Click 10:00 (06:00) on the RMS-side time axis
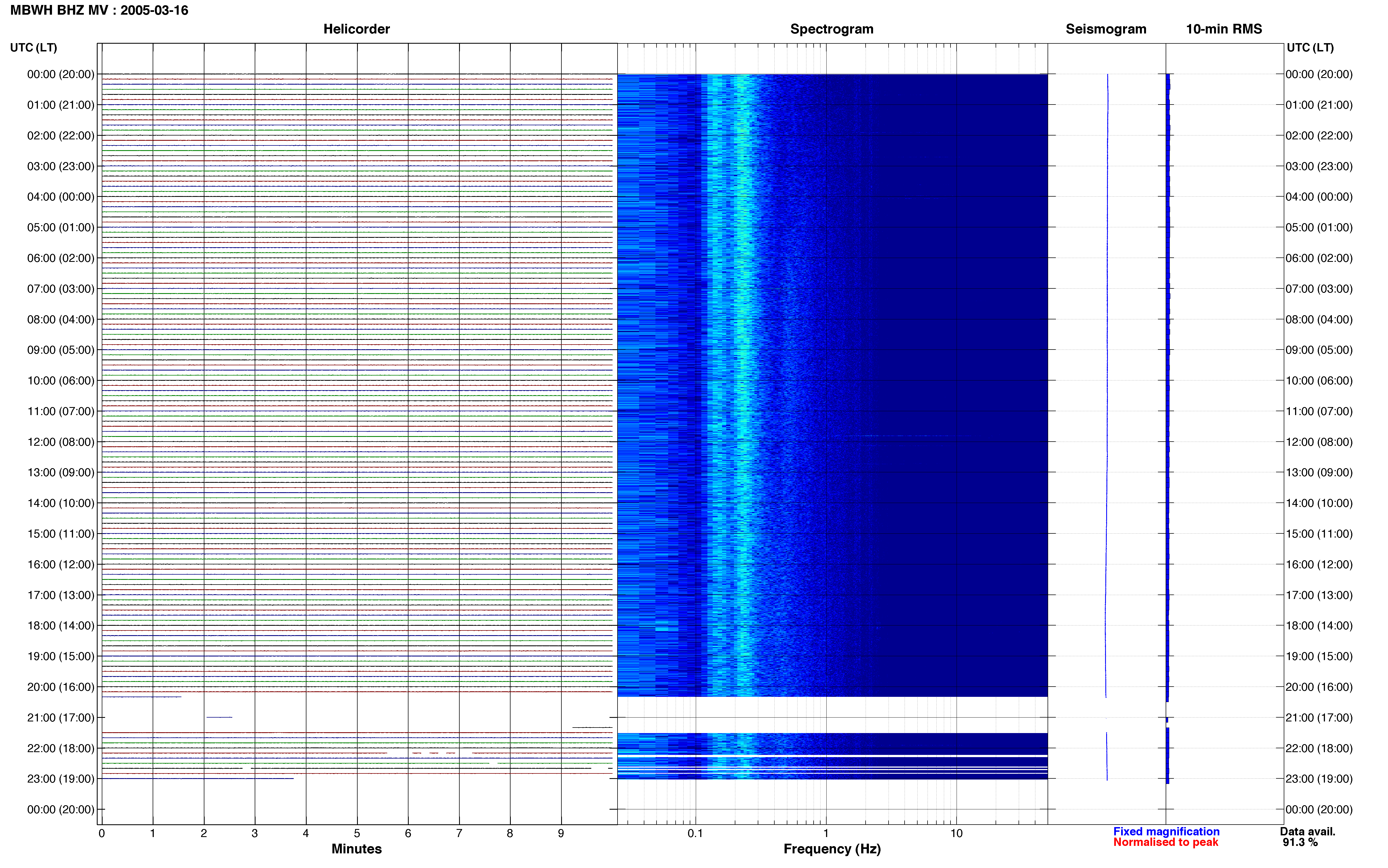 pos(1319,380)
